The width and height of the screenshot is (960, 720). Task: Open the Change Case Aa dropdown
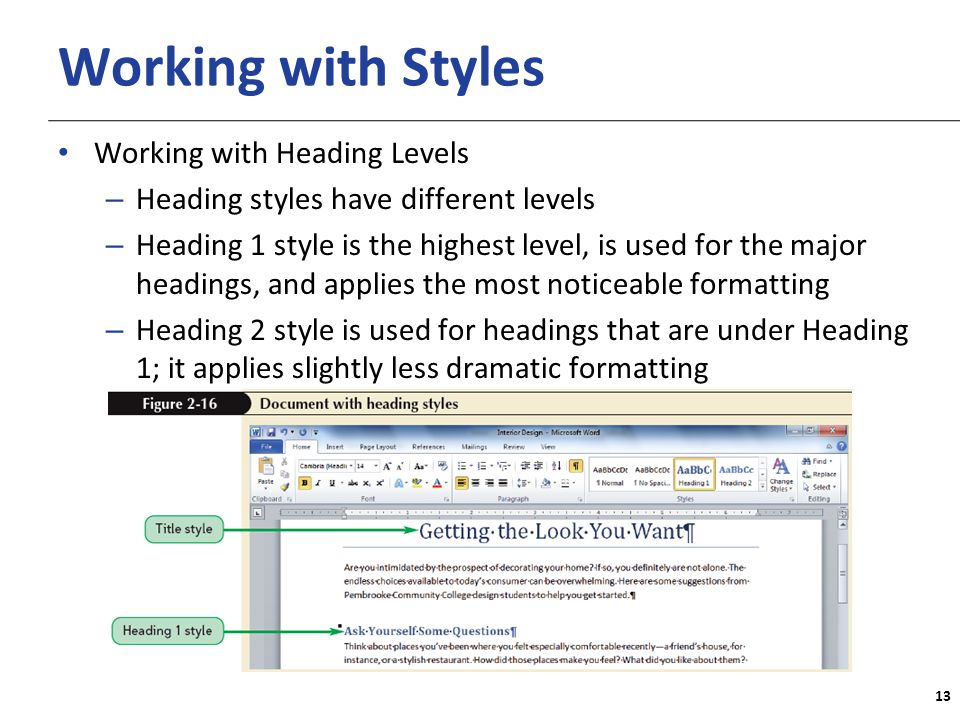pyautogui.click(x=420, y=467)
